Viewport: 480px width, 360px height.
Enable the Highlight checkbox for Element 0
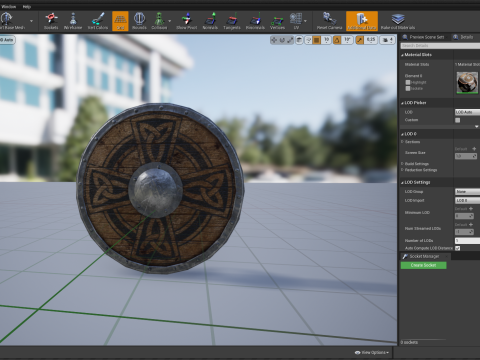point(408,82)
